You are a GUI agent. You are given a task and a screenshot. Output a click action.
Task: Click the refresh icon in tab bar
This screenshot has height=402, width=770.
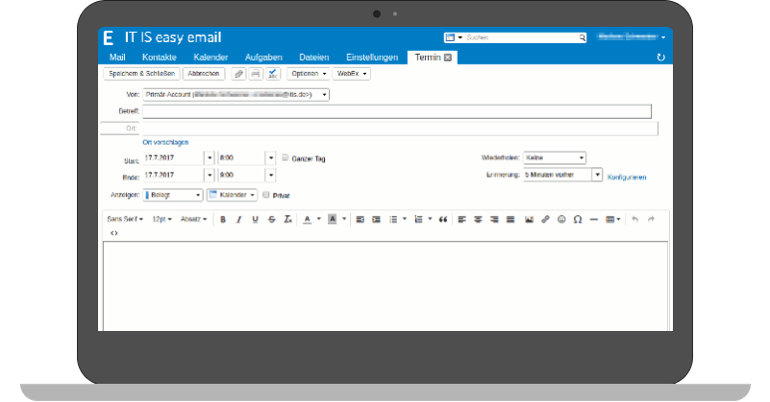click(x=660, y=58)
